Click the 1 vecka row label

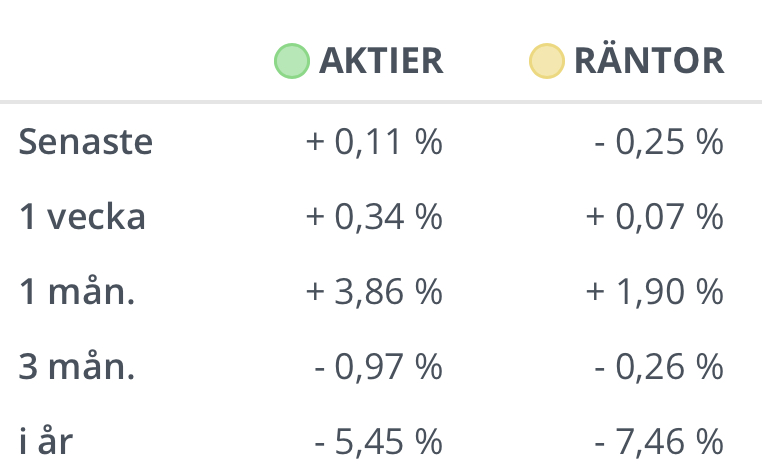pyautogui.click(x=82, y=217)
